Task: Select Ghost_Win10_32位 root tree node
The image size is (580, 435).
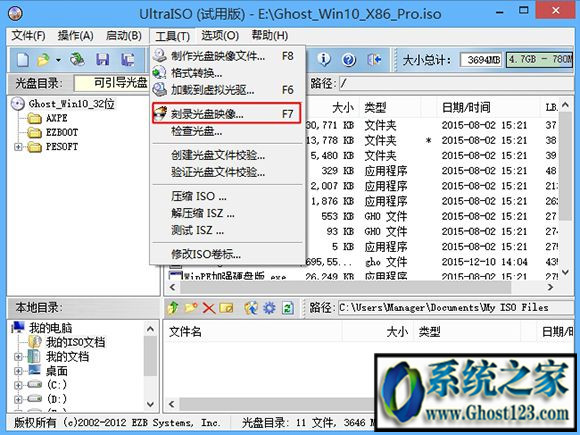Action: [72, 104]
